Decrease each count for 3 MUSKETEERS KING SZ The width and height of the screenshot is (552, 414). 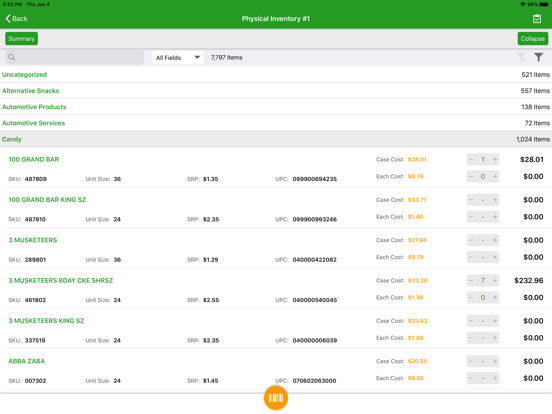pos(471,338)
